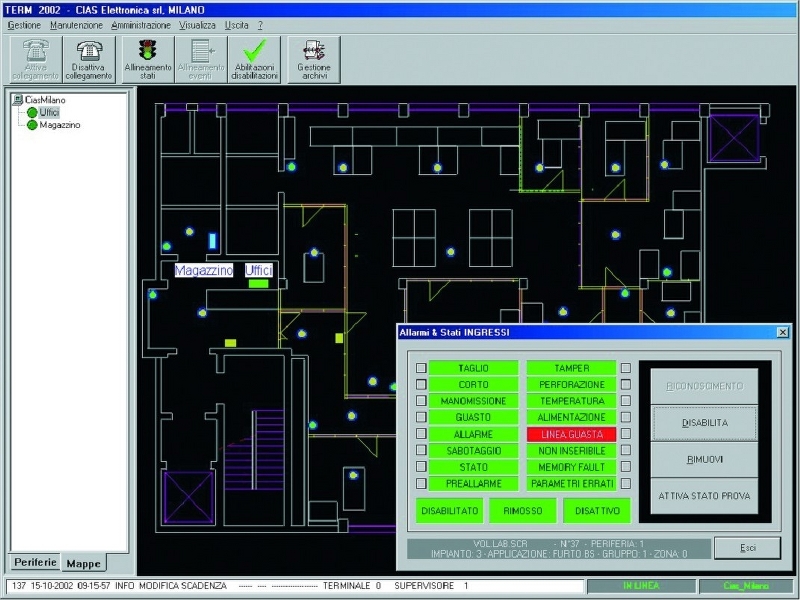This screenshot has width=800, height=600.
Task: Open the Manutenzione menu
Action: [76, 24]
